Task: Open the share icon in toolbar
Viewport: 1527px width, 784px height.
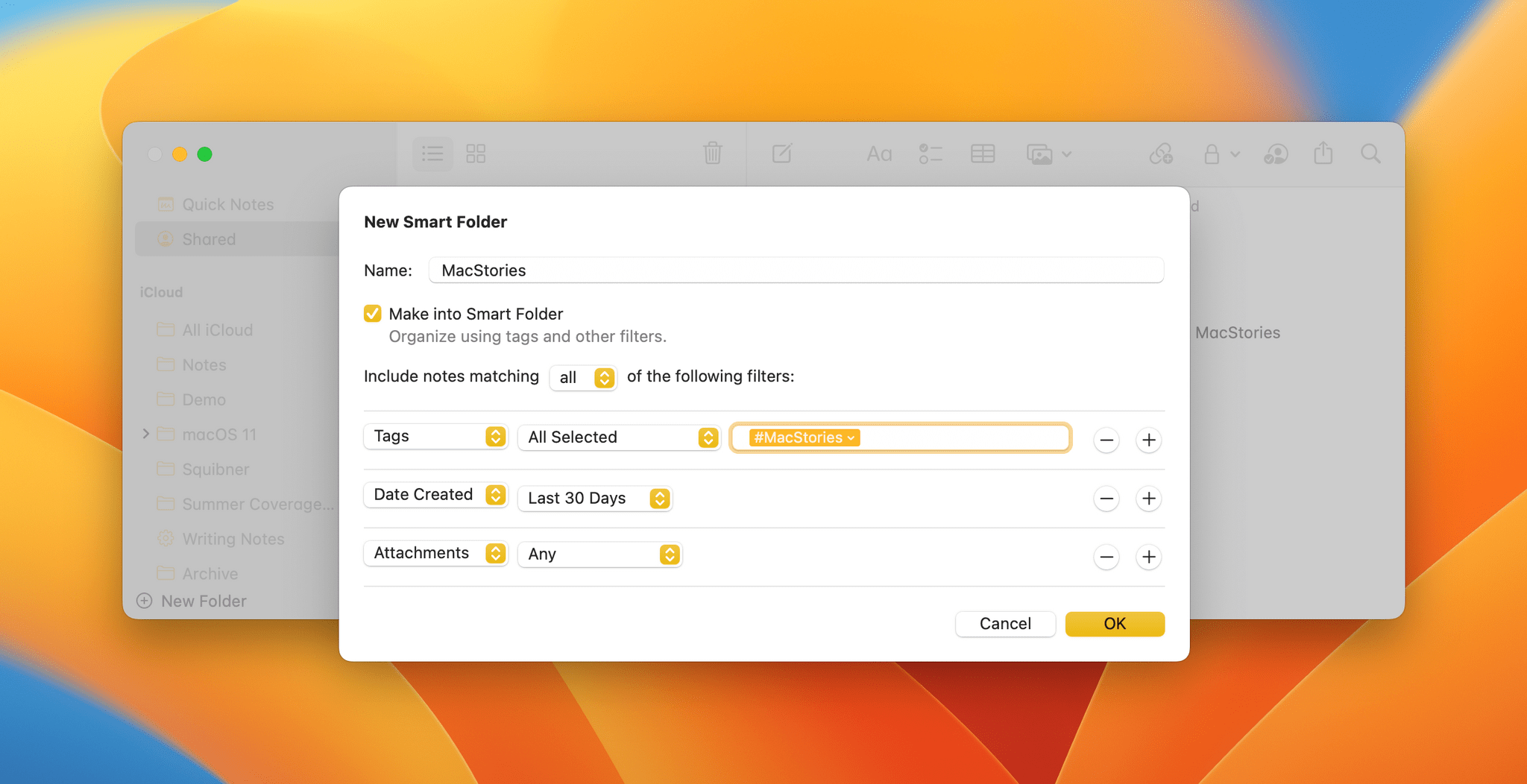Action: [1323, 154]
